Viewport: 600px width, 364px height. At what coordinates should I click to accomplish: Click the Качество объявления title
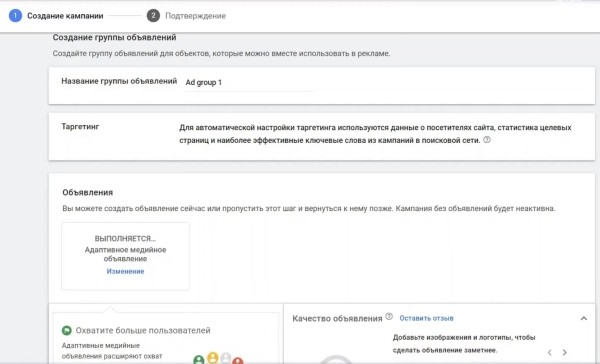[x=337, y=318]
